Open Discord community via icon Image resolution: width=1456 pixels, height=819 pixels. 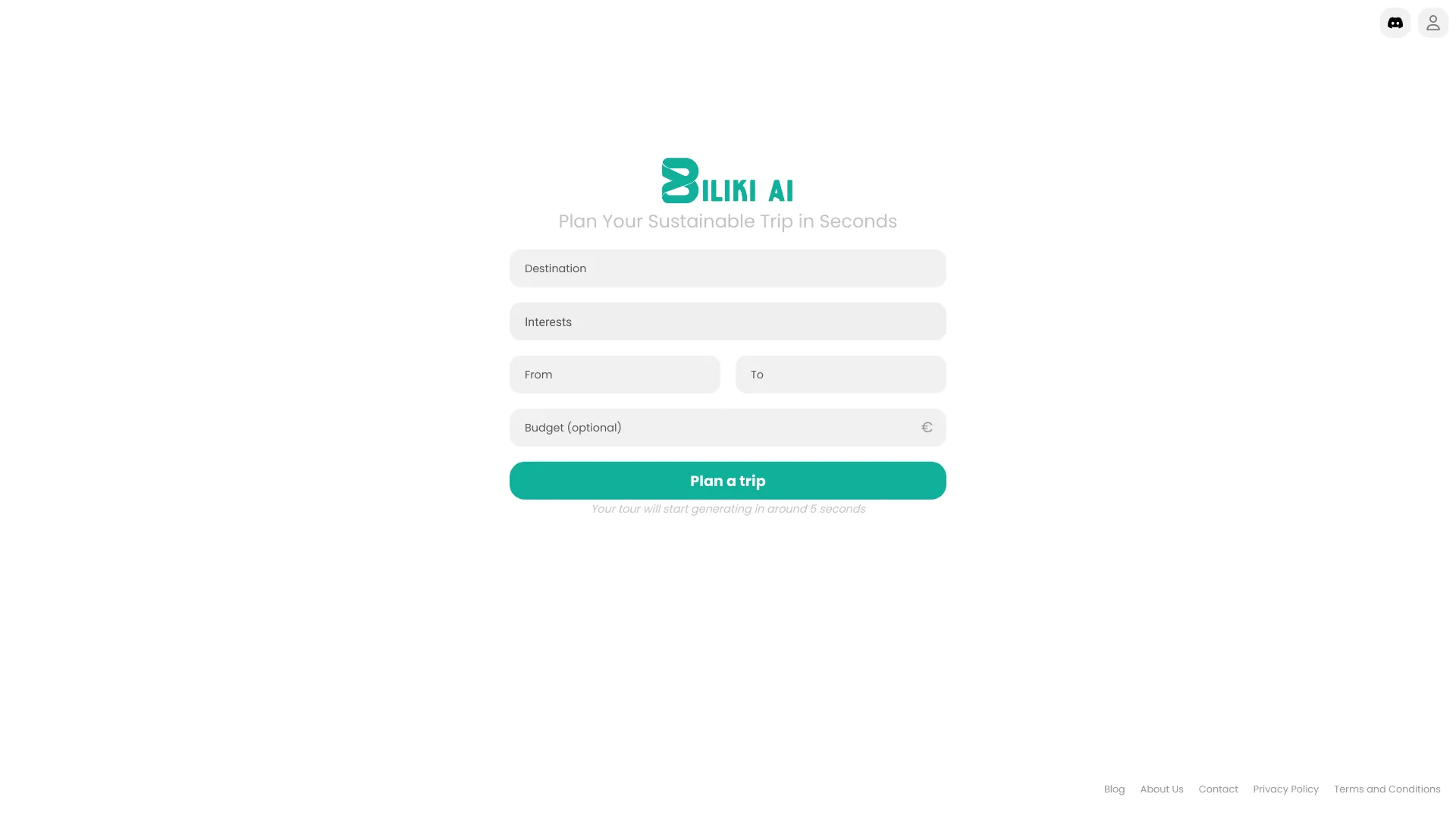coord(1395,23)
